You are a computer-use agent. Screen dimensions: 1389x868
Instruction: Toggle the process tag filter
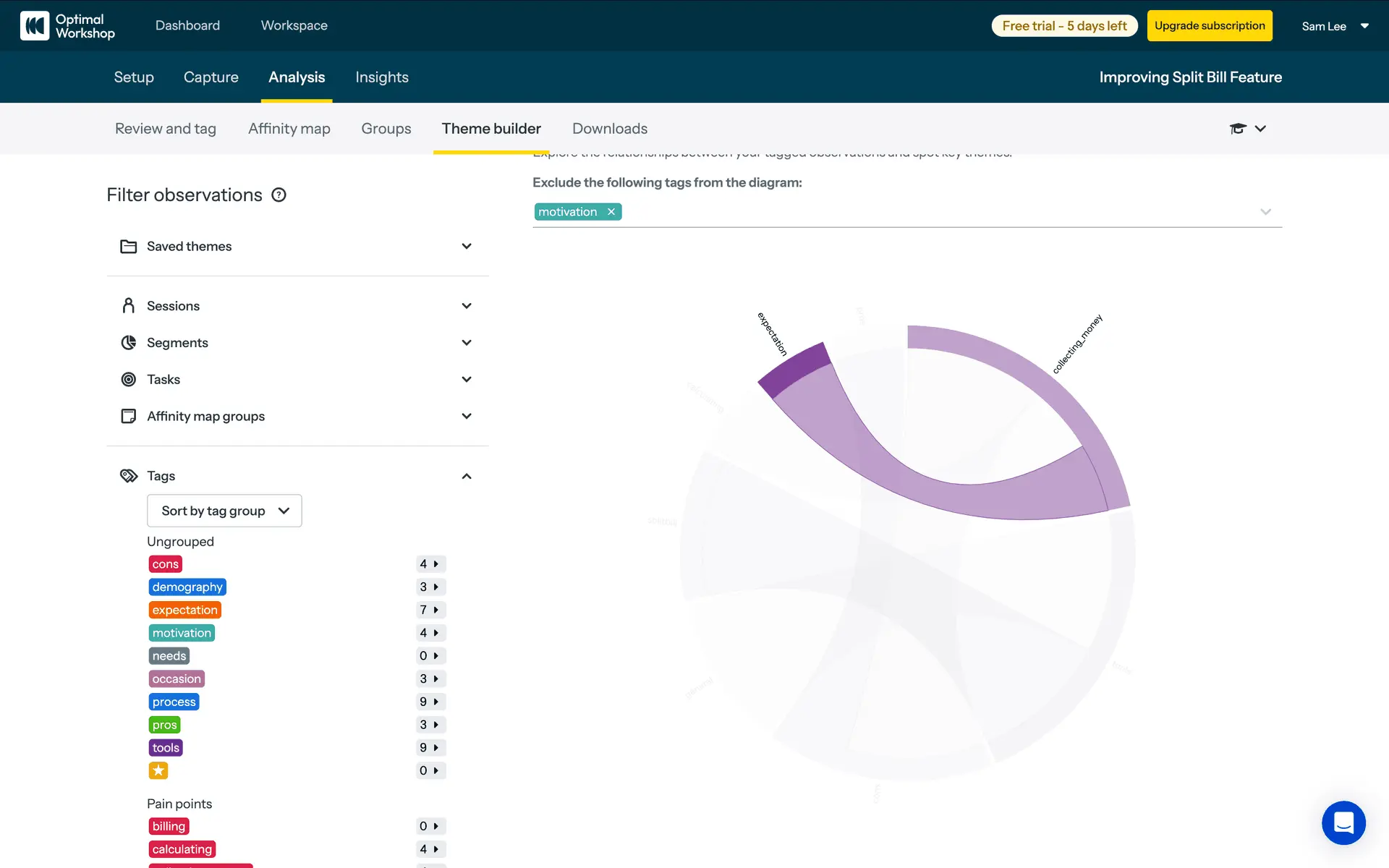(174, 702)
